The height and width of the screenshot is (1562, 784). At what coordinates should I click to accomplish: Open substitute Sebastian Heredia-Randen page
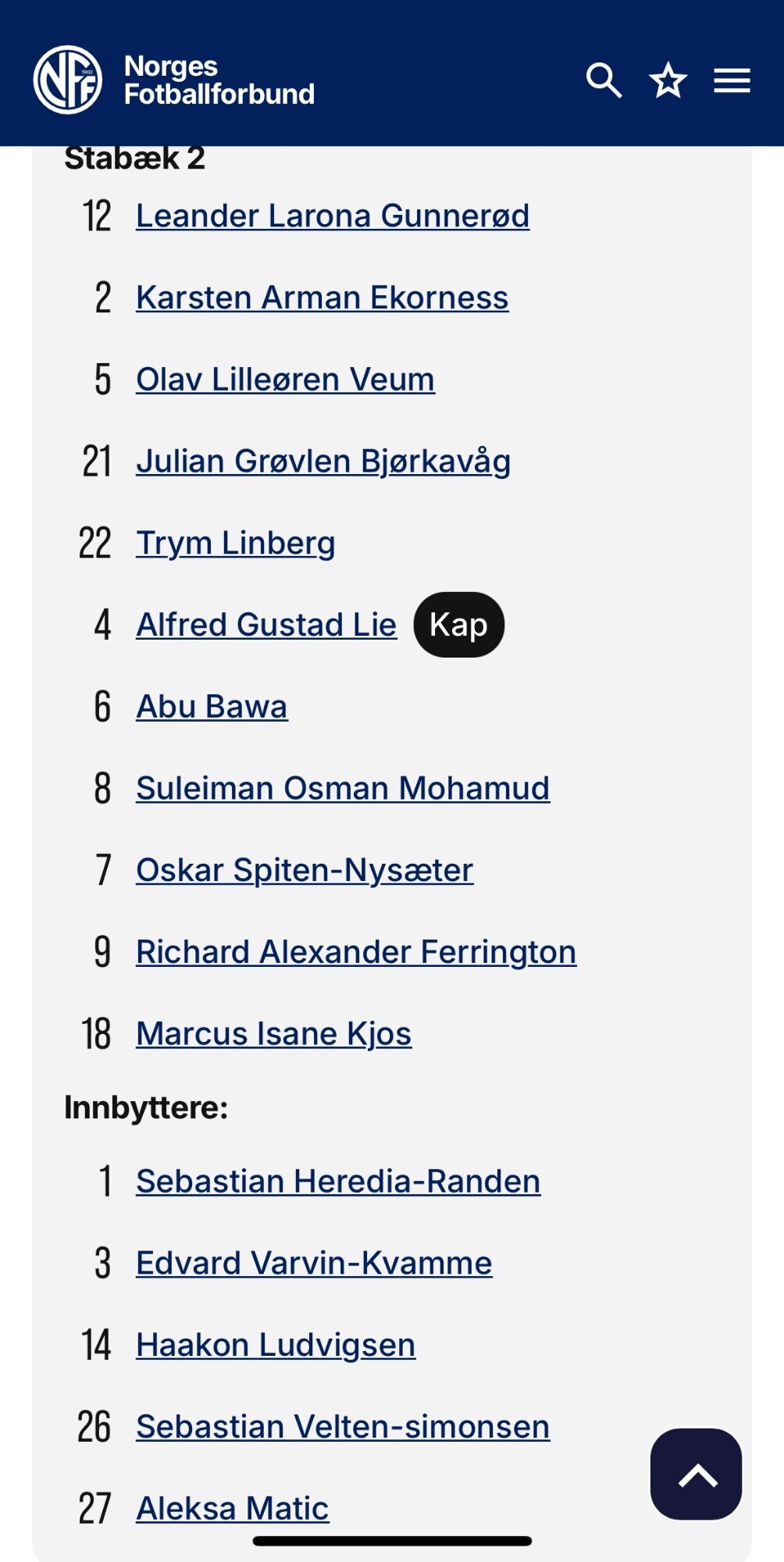(x=338, y=1181)
